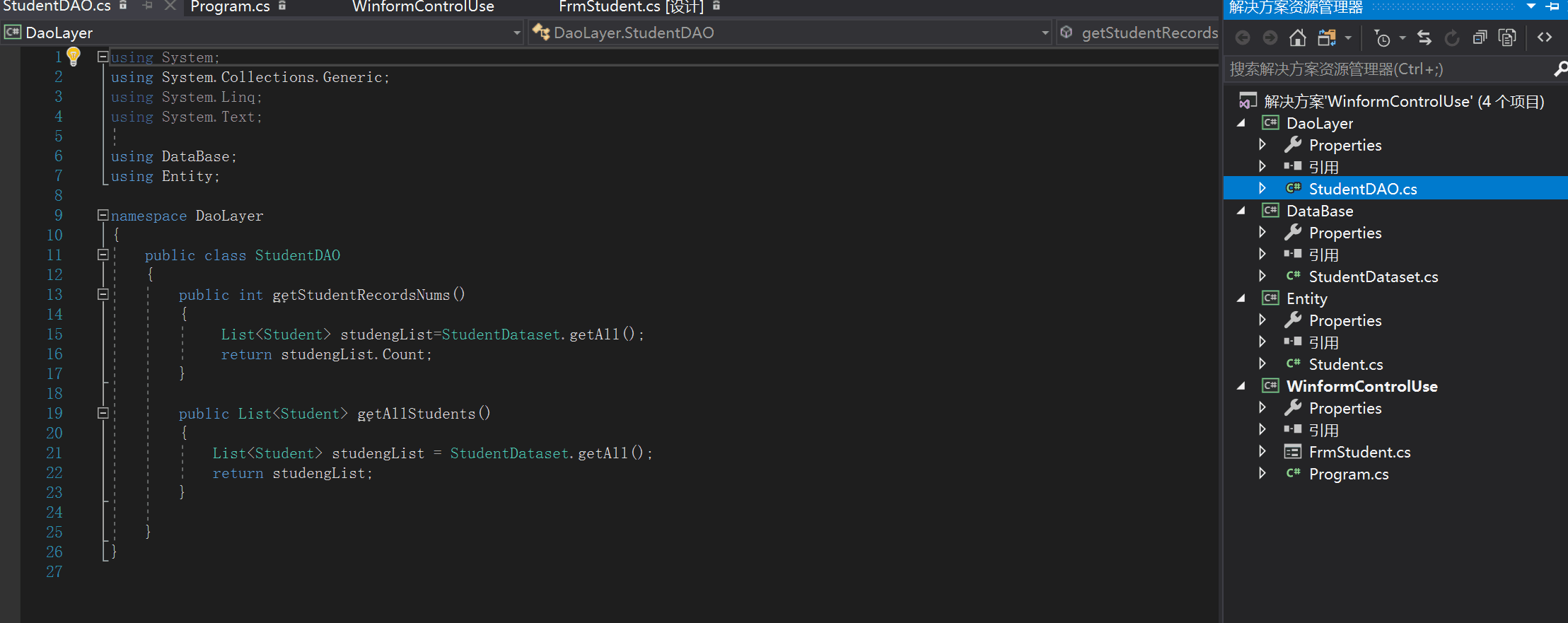
Task: Click the getStudentRecordsNums method name in code
Action: 361,295
